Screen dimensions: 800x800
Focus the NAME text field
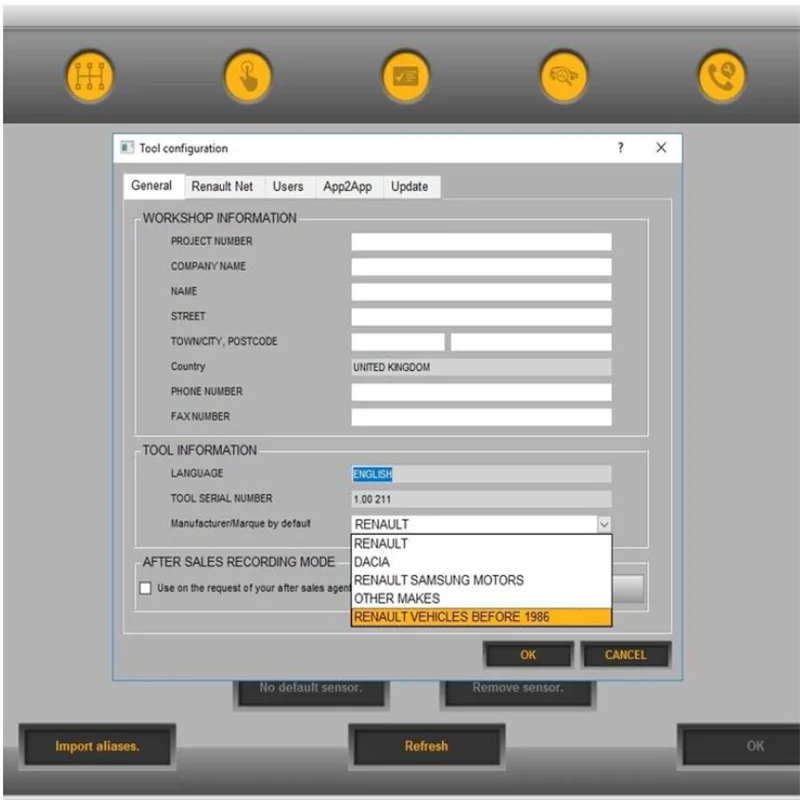[x=481, y=292]
